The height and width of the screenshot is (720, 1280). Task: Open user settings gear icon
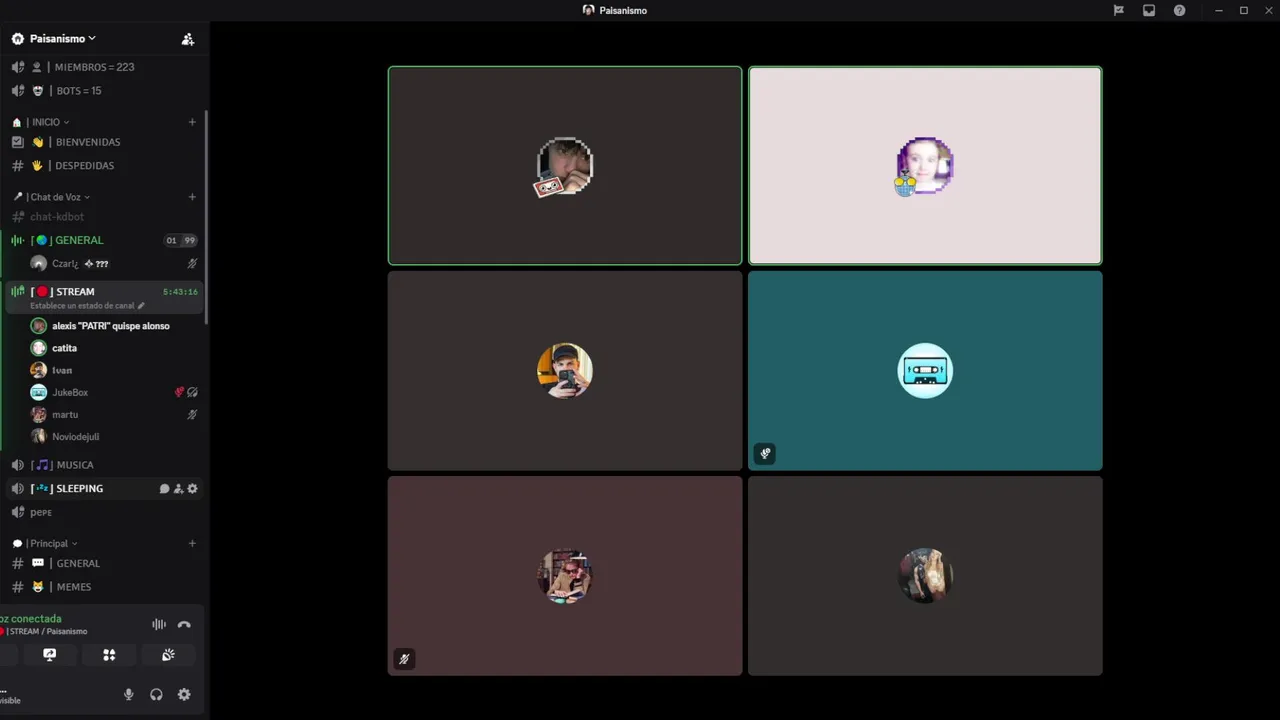pyautogui.click(x=184, y=695)
